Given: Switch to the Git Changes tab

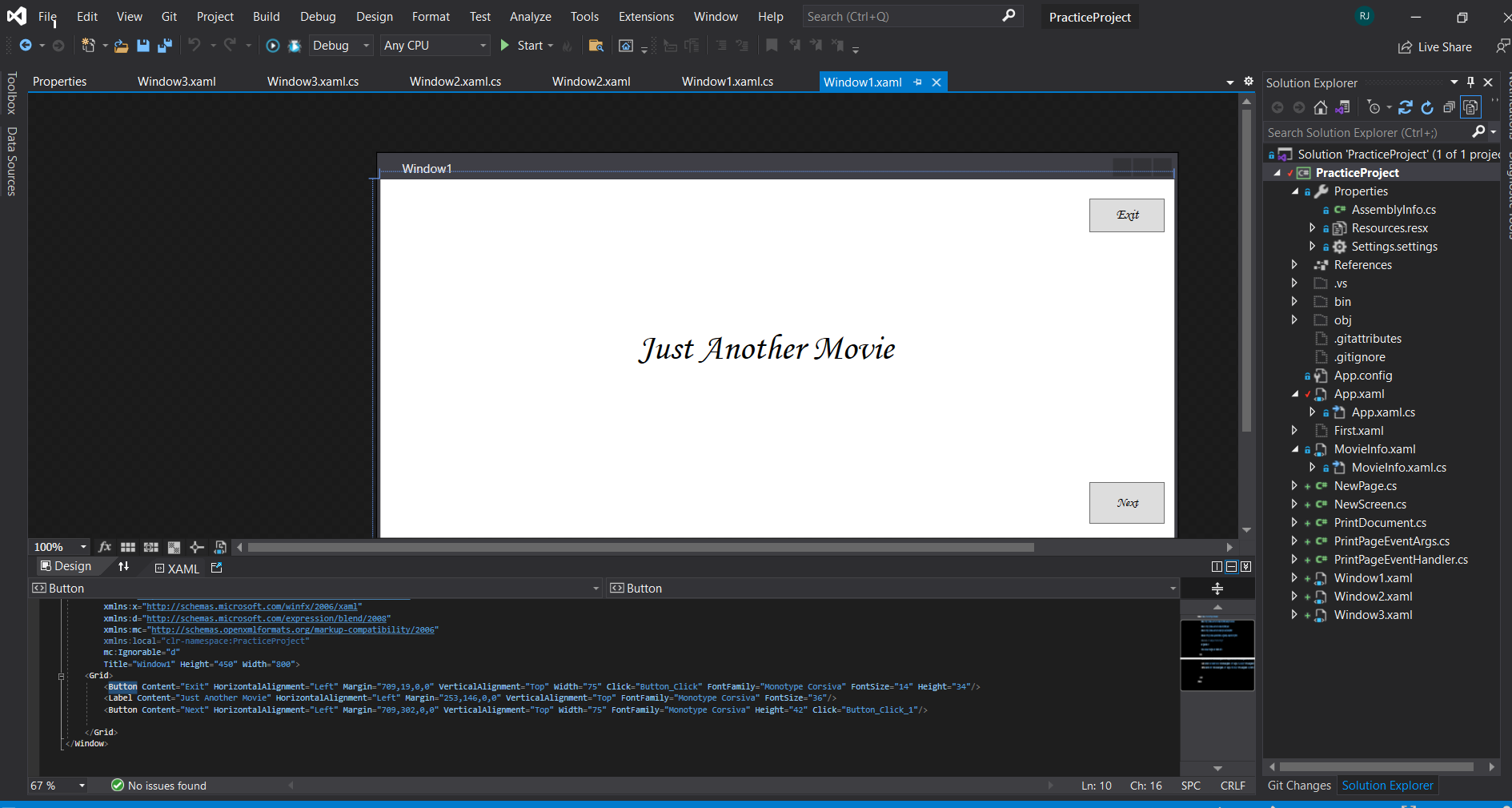Looking at the screenshot, I should [x=1299, y=786].
